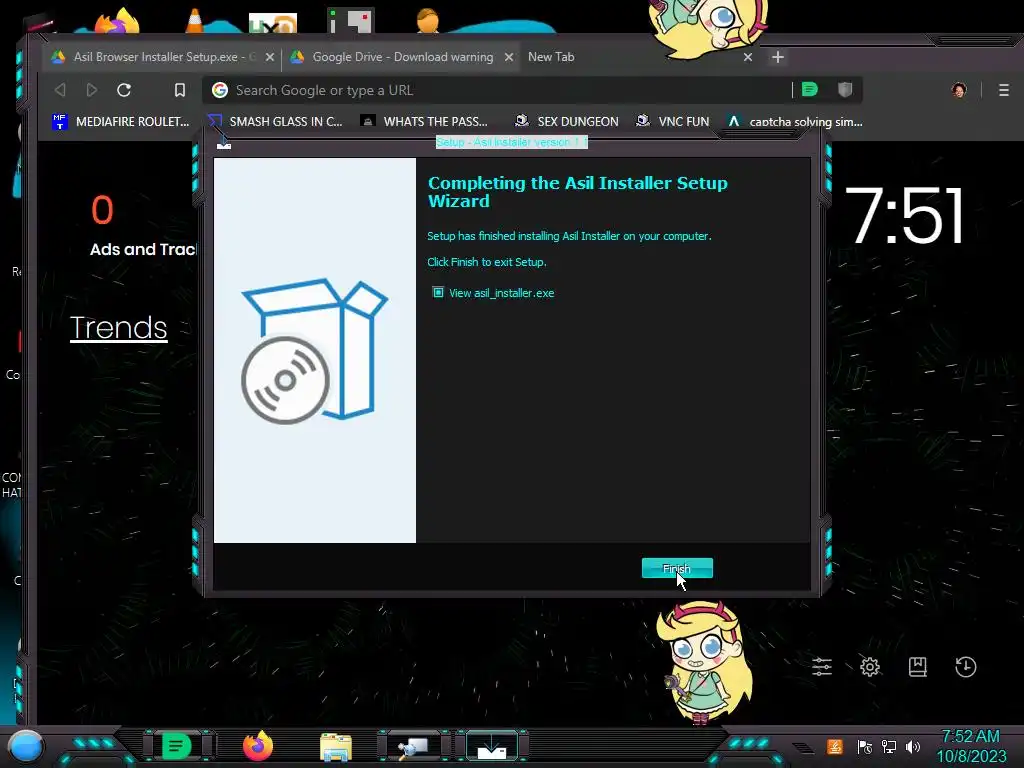Click the Finish button in setup wizard
Image resolution: width=1024 pixels, height=768 pixels.
click(x=677, y=568)
